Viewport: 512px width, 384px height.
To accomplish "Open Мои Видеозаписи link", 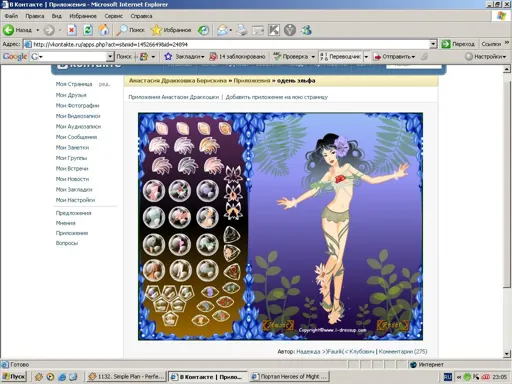I will coord(78,116).
